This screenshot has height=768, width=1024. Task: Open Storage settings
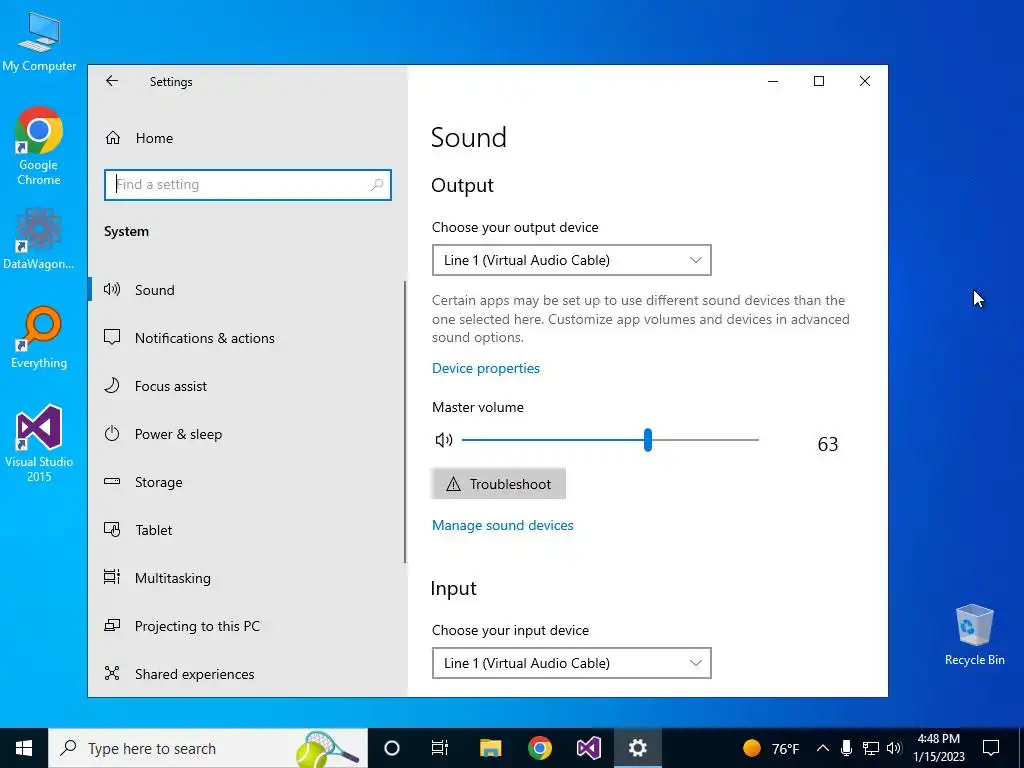tap(246, 482)
